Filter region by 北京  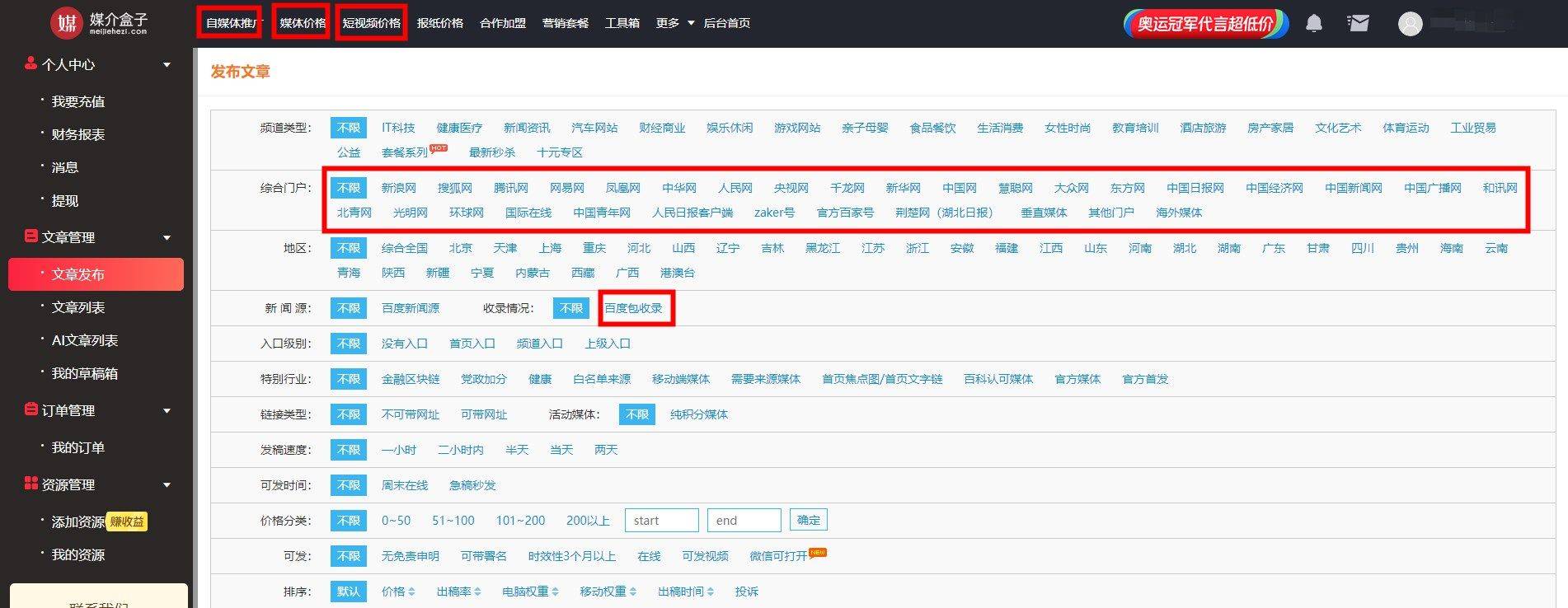[x=461, y=248]
